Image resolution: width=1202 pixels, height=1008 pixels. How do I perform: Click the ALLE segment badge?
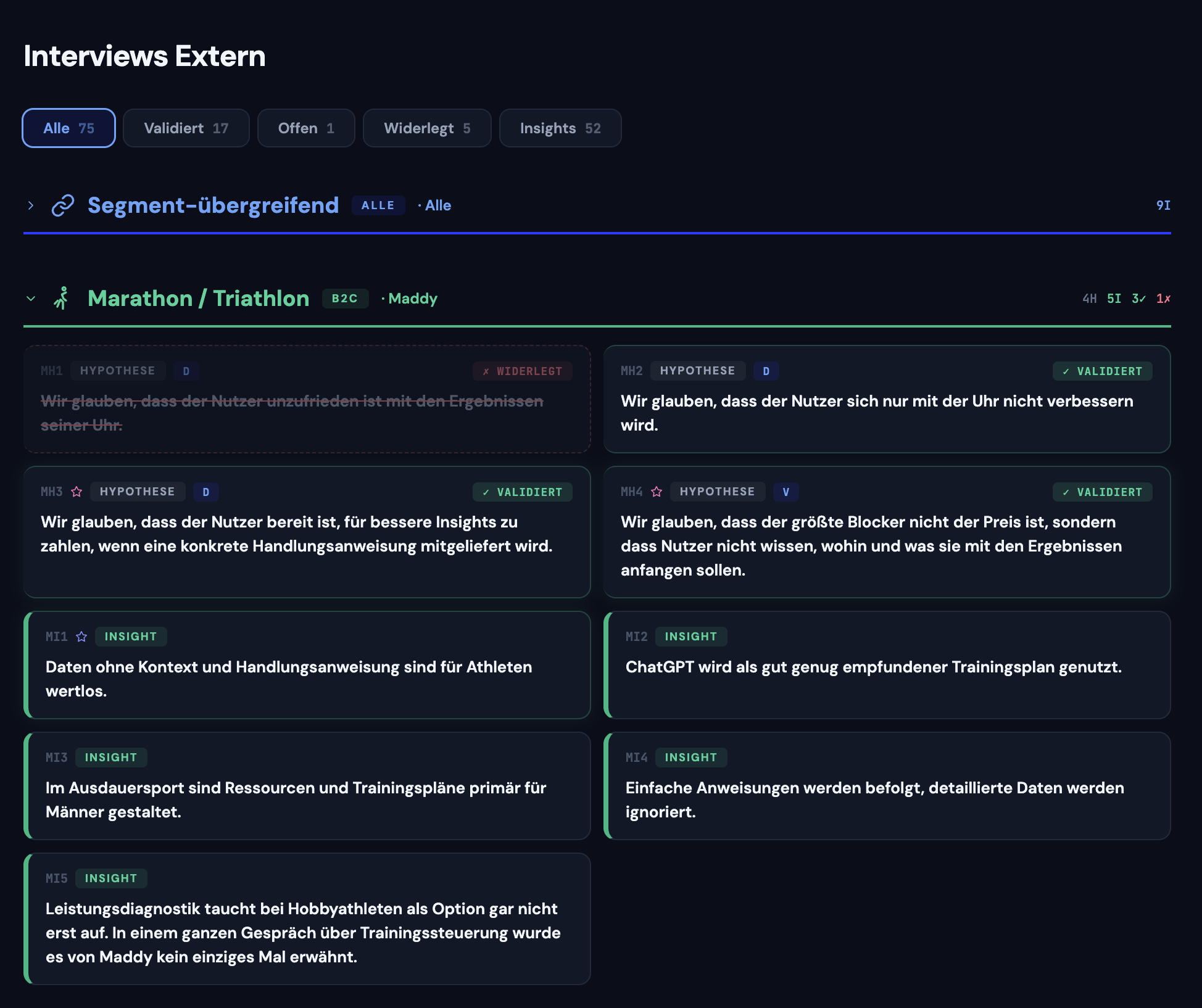378,205
